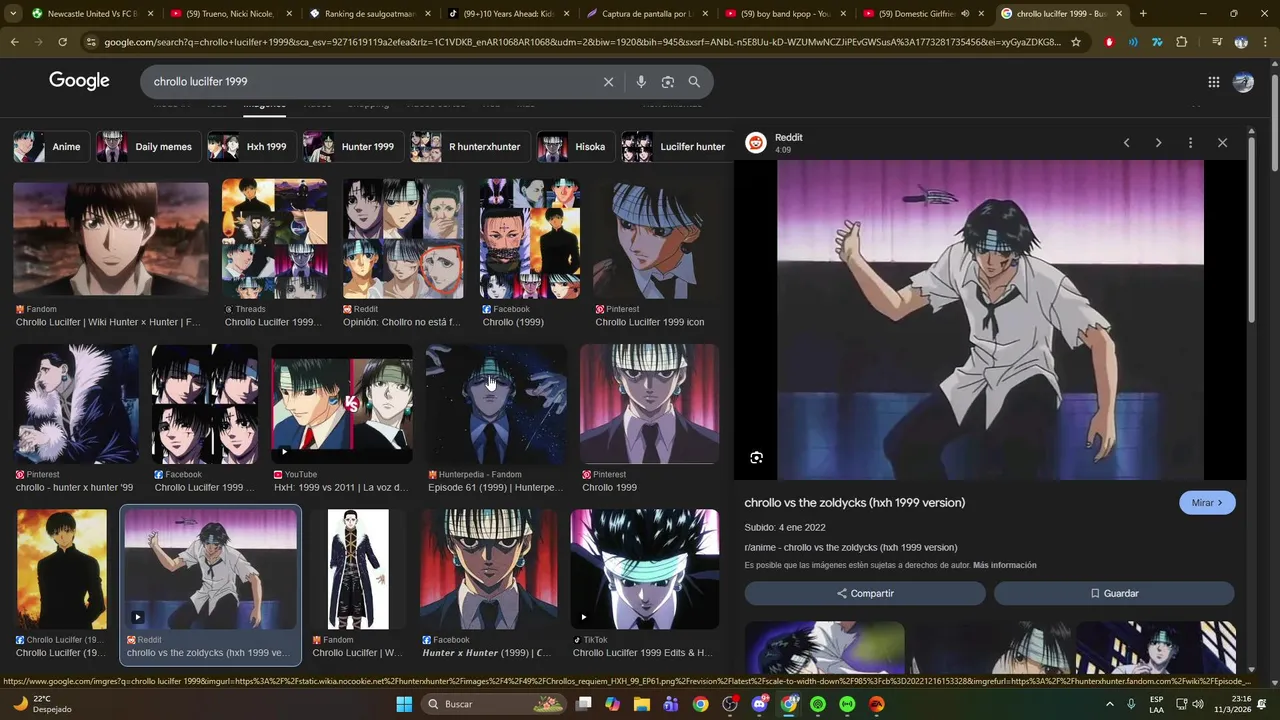Click the Mirar button

coord(1207,503)
